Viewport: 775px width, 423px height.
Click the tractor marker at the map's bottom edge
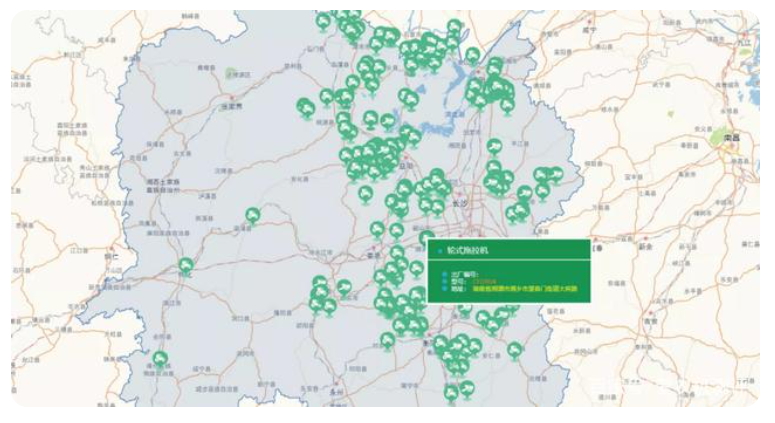point(452,394)
